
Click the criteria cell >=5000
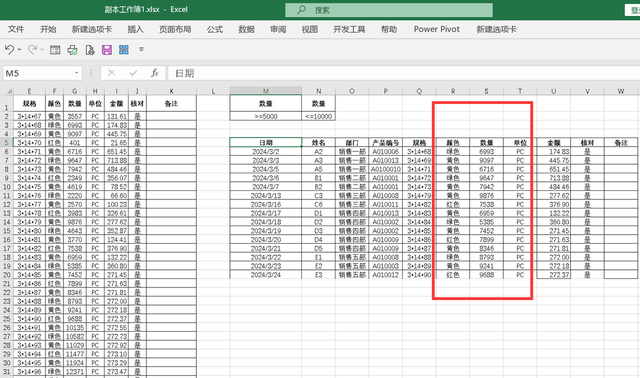[266, 116]
